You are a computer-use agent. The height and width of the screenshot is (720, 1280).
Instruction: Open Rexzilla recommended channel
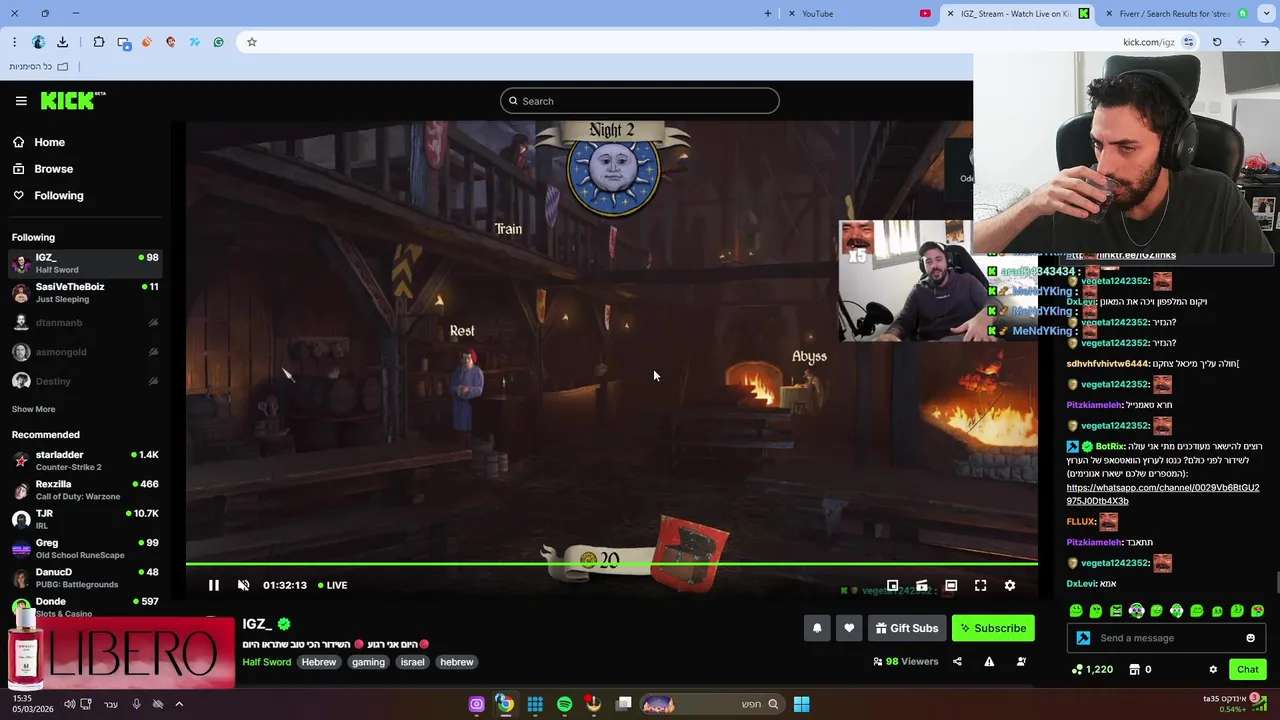[85, 490]
